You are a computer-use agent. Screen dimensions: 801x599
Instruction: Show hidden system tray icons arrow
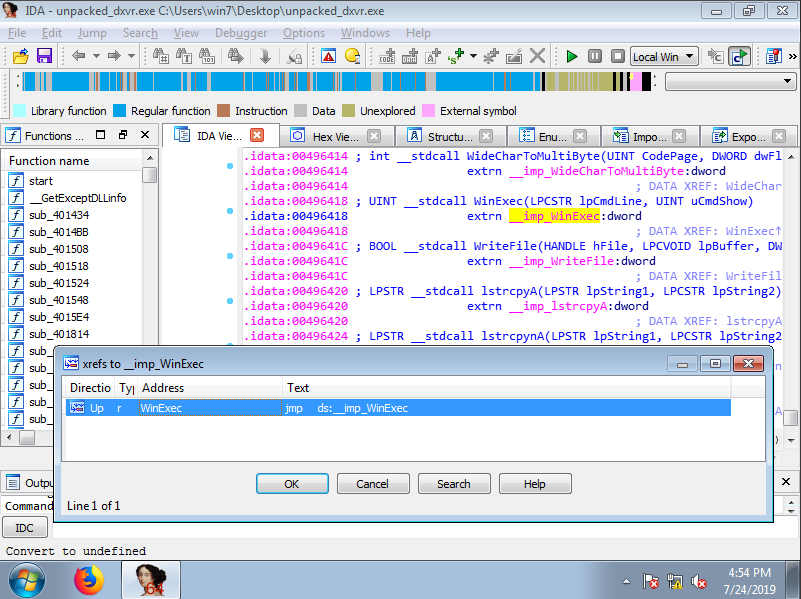(x=626, y=582)
